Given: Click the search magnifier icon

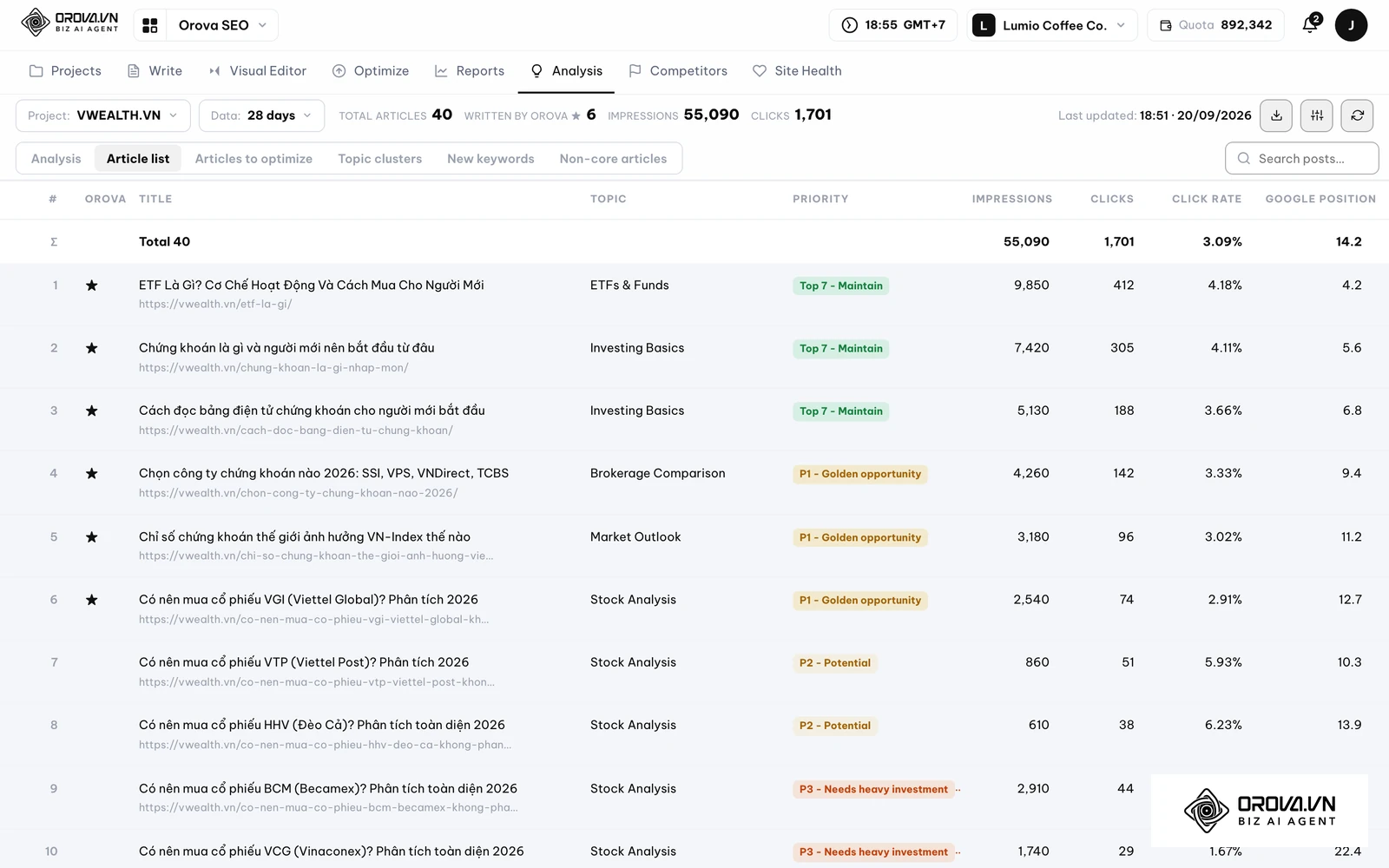Looking at the screenshot, I should click(1244, 159).
